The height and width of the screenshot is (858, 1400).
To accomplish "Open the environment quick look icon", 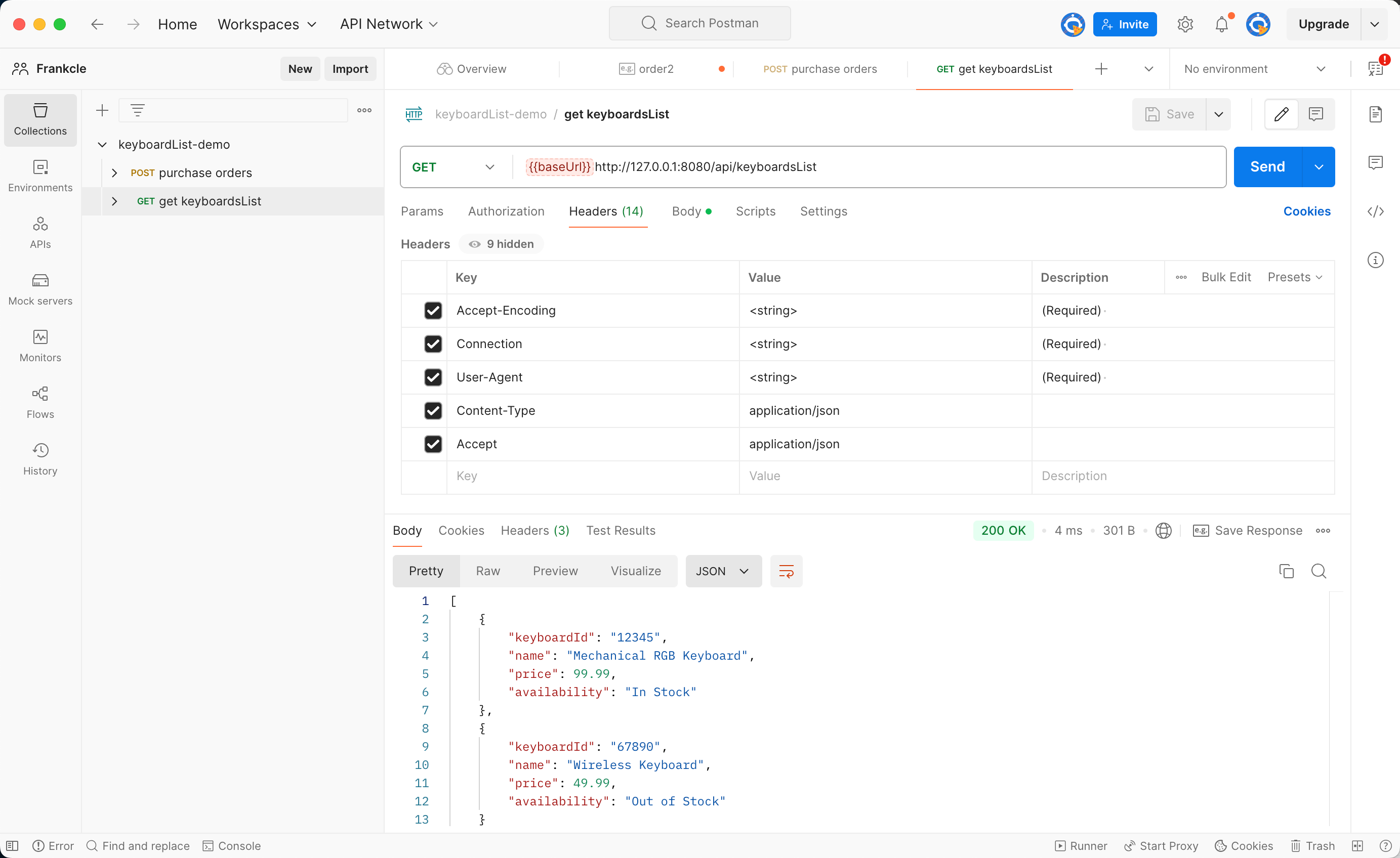I will click(x=1376, y=69).
